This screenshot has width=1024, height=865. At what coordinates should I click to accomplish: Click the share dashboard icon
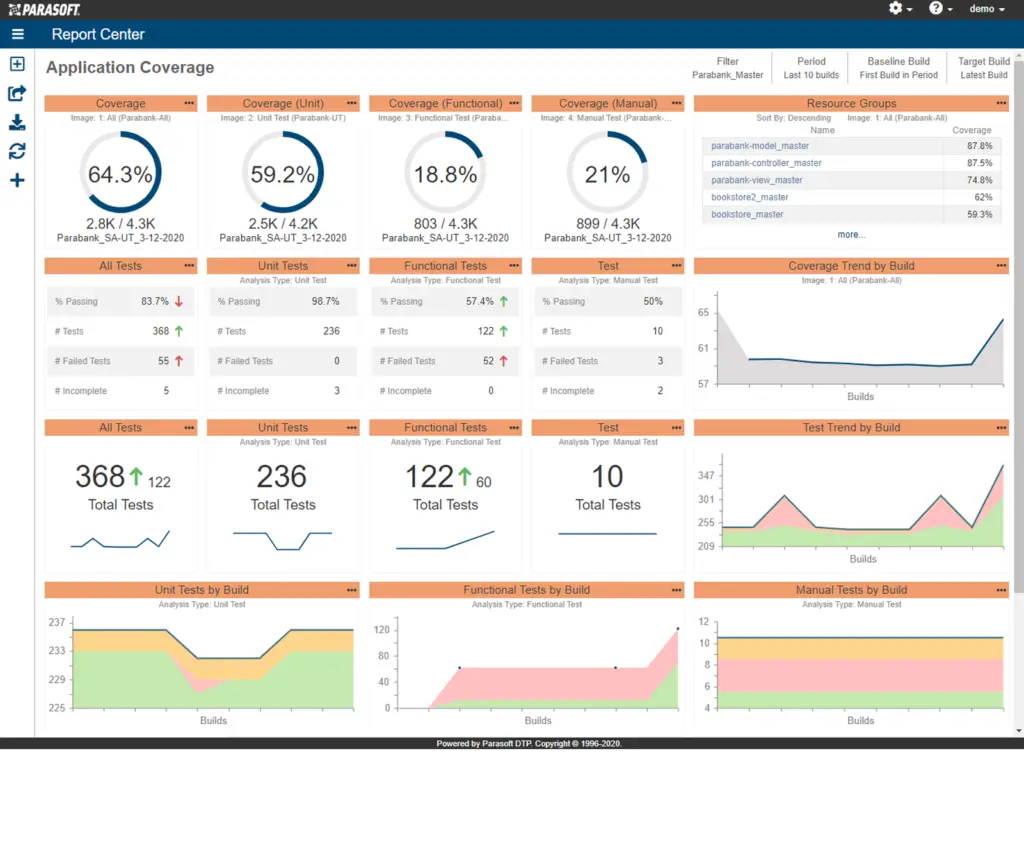(17, 93)
